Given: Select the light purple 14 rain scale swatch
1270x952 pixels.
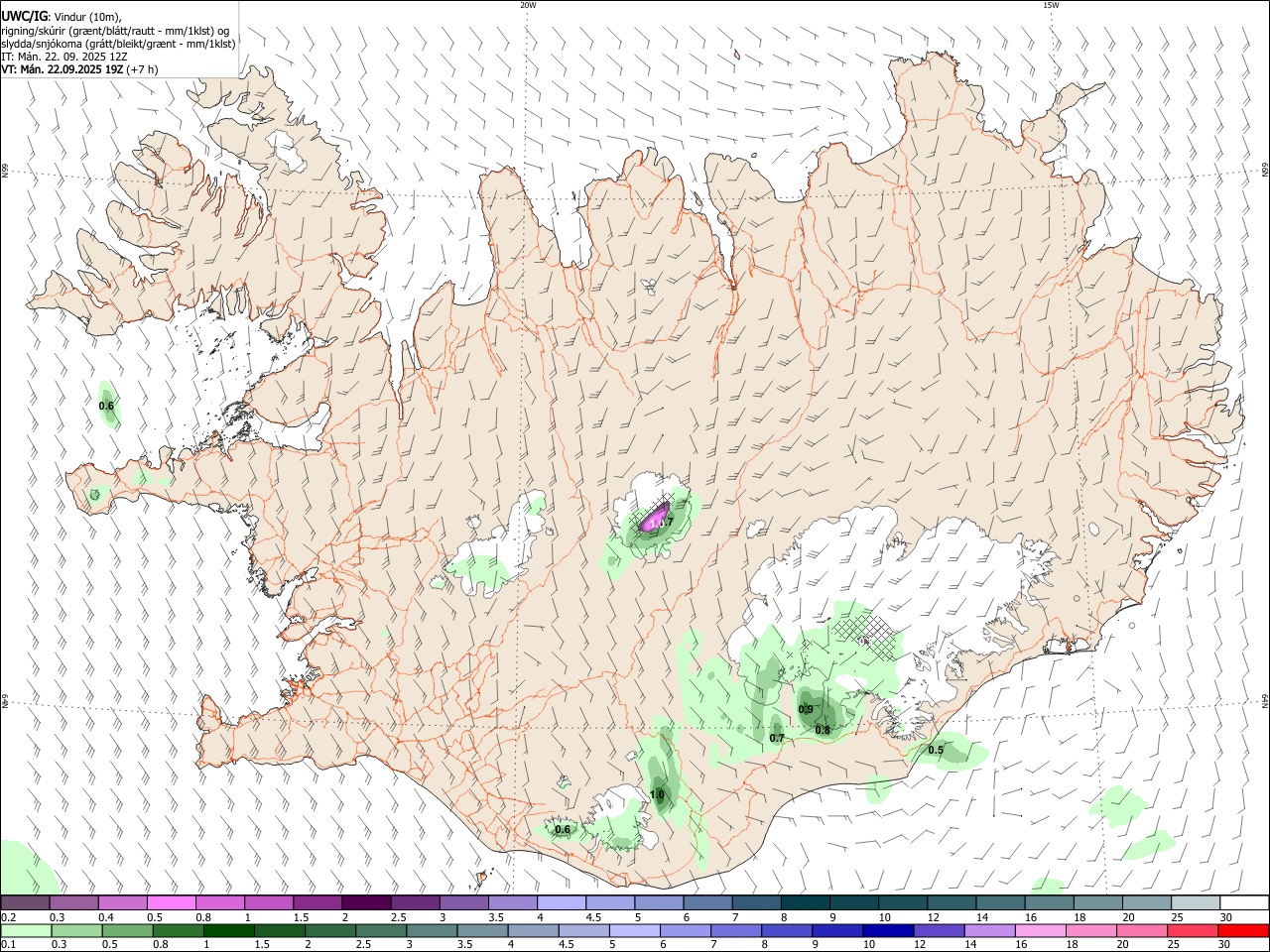Looking at the screenshot, I should pyautogui.click(x=989, y=930).
